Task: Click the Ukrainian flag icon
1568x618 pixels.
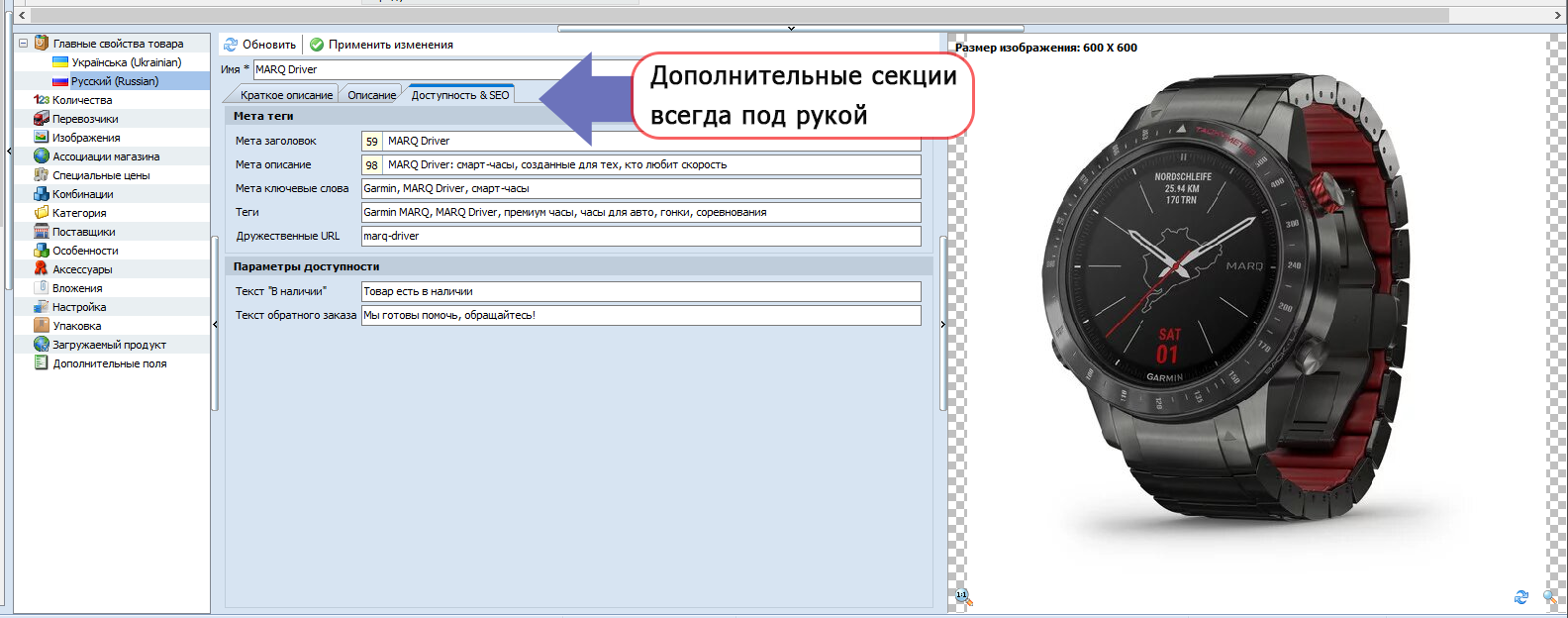Action: [x=59, y=62]
